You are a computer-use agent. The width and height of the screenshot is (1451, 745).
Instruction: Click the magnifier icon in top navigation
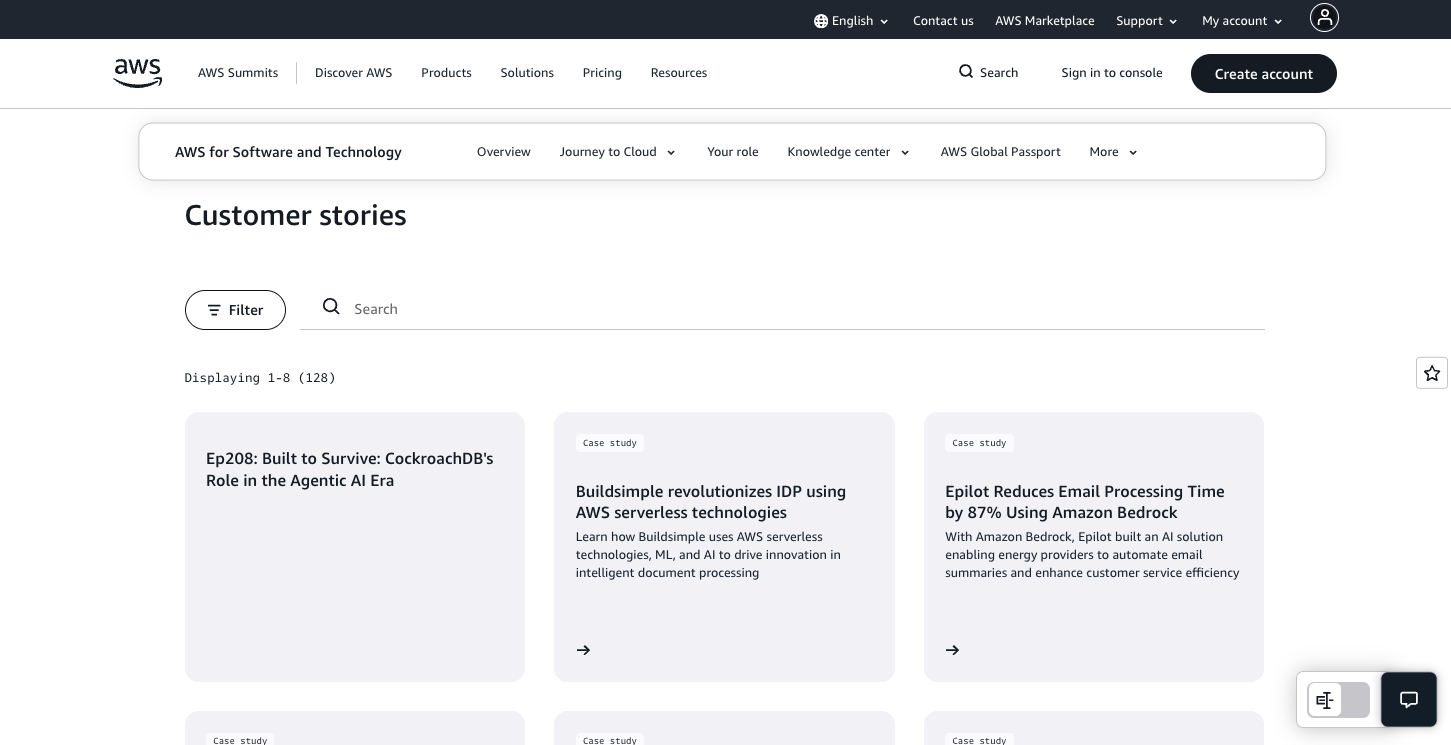[966, 72]
